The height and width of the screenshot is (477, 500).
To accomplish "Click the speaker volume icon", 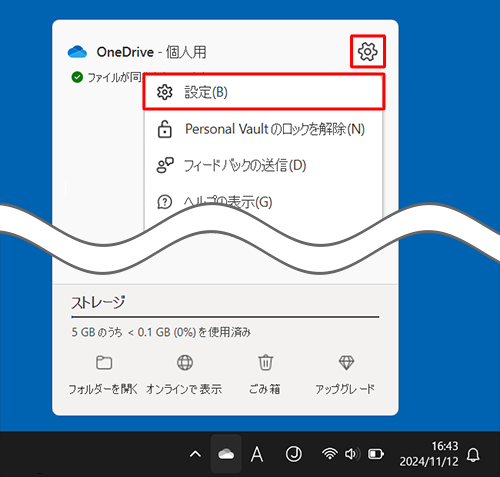I will pyautogui.click(x=352, y=454).
